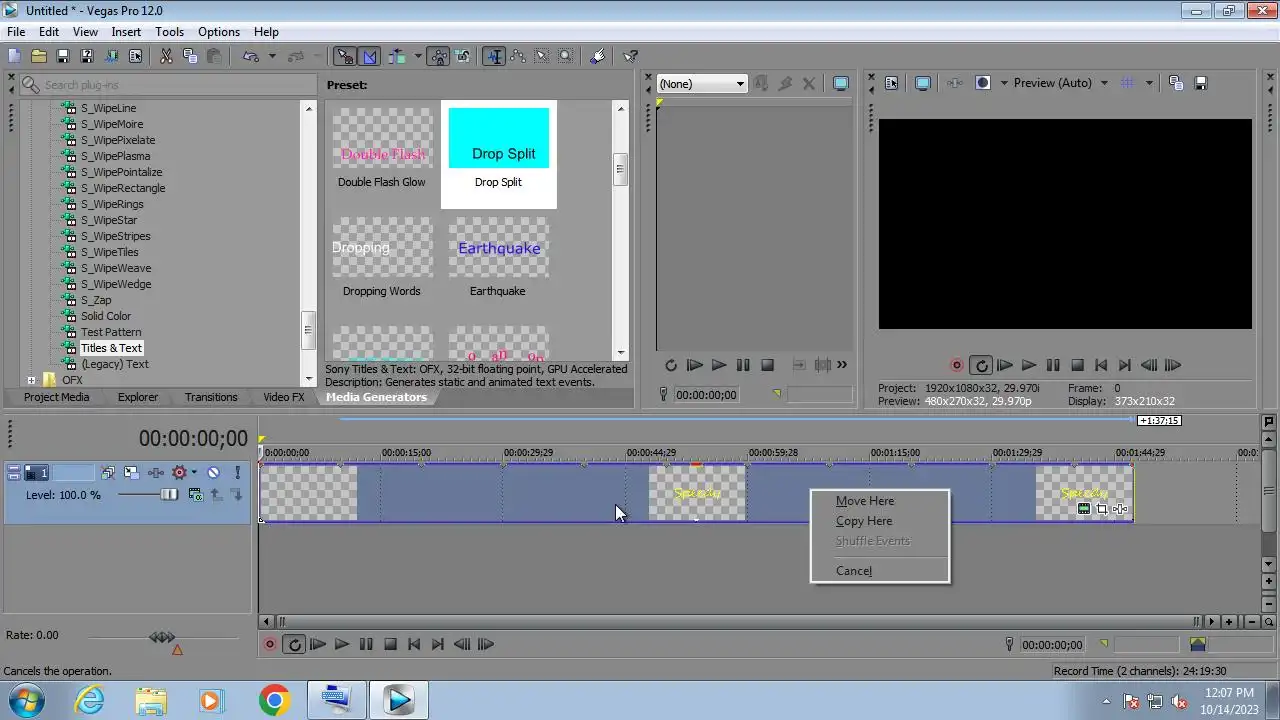Open the trimmer (None) media dropdown
Image resolution: width=1280 pixels, height=720 pixels.
coord(702,84)
